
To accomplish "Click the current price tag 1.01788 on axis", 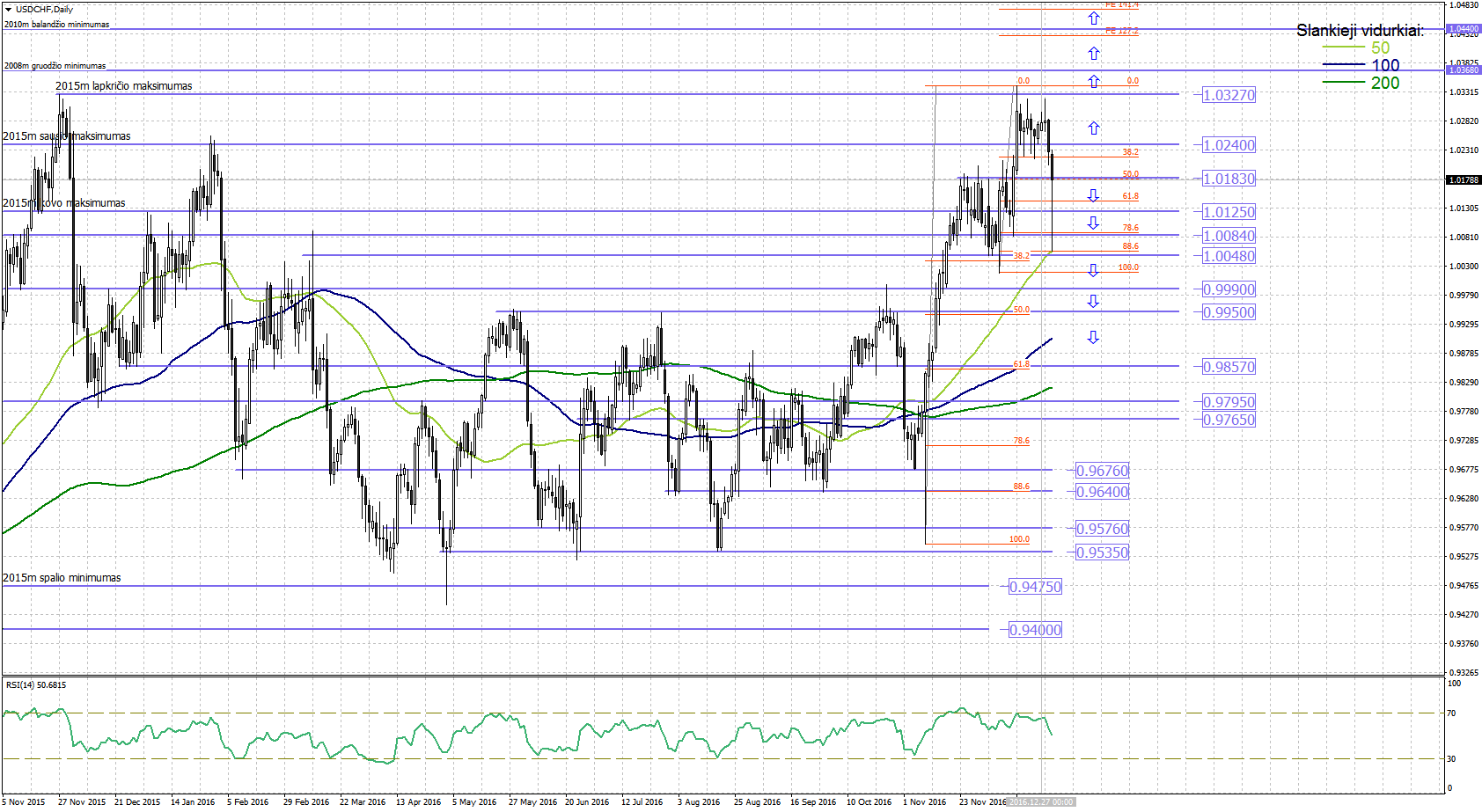I will (x=1464, y=180).
